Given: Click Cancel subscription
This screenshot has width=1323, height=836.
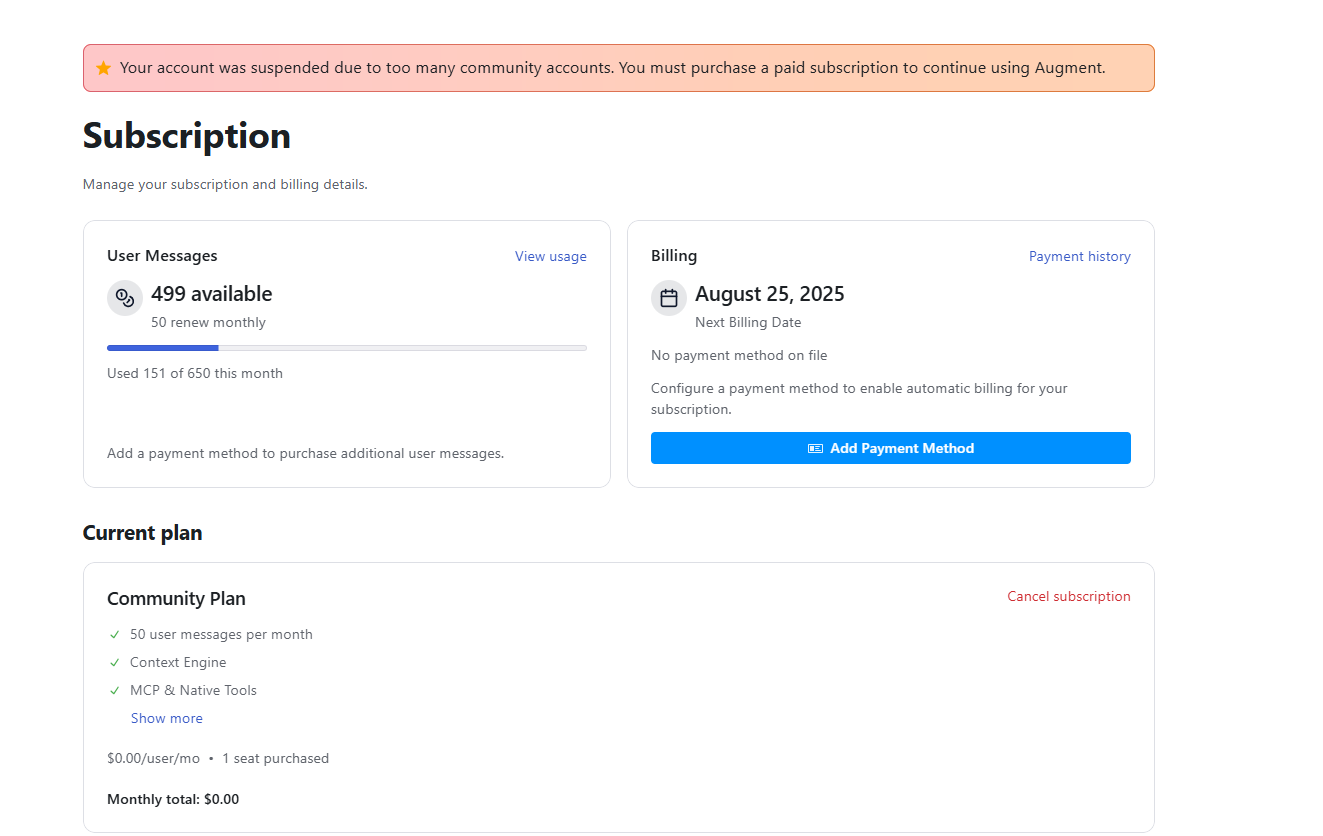Looking at the screenshot, I should [1069, 596].
